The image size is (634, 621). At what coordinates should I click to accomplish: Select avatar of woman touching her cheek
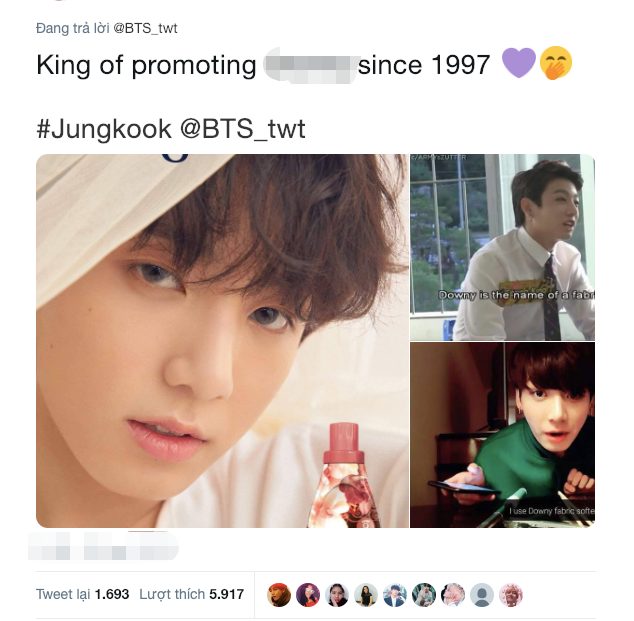[337, 595]
